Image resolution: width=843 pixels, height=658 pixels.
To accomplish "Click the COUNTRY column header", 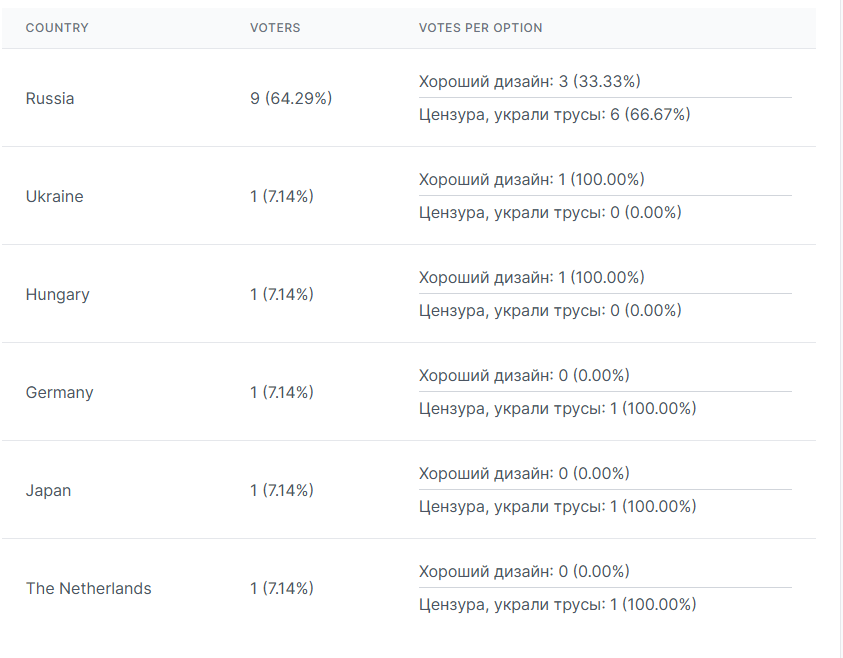I will (x=57, y=28).
